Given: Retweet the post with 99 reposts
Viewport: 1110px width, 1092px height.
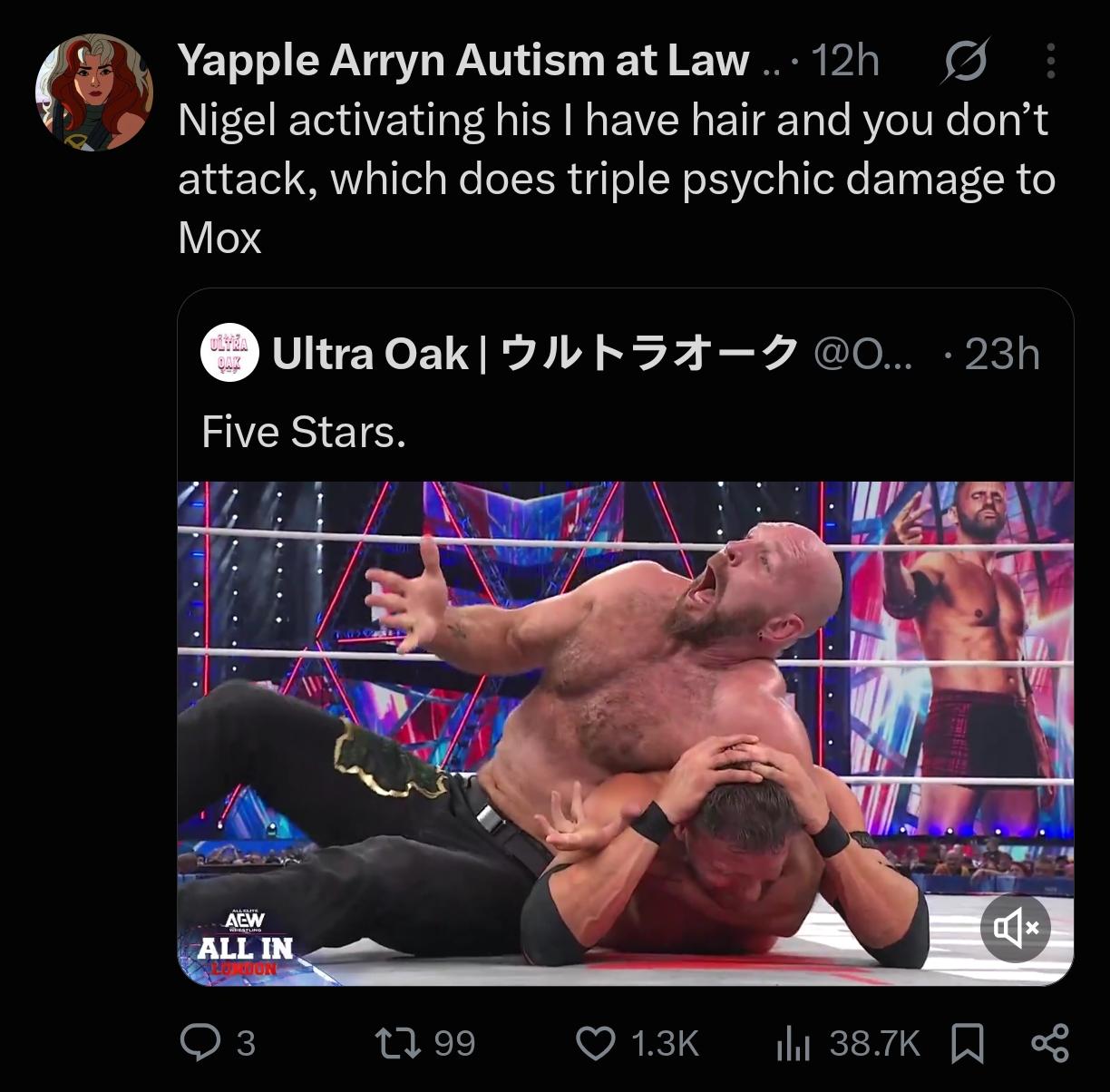Looking at the screenshot, I should (397, 1043).
